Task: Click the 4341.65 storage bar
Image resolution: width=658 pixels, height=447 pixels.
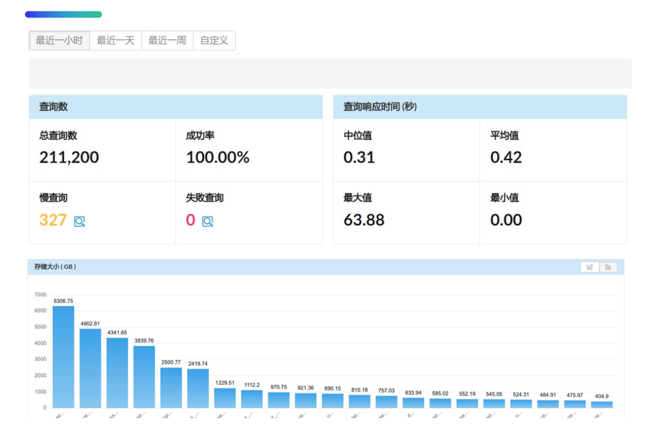Action: click(x=117, y=373)
